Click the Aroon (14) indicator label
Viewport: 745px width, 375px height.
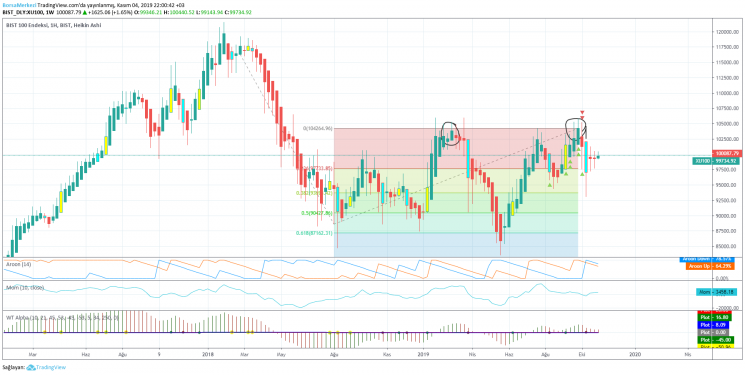[x=18, y=264]
